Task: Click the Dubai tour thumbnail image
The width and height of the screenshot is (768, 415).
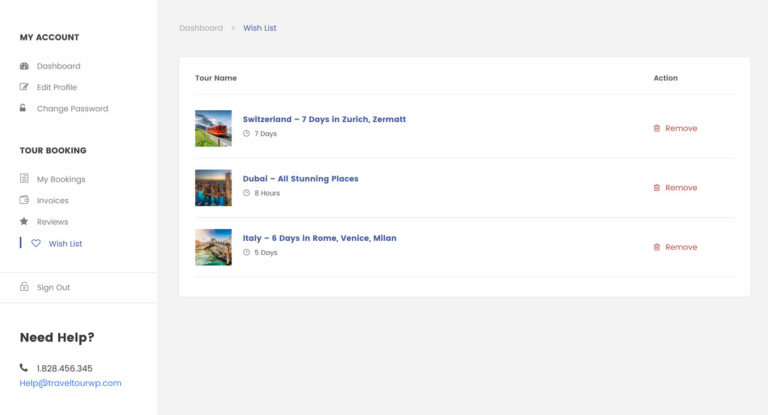Action: click(213, 188)
